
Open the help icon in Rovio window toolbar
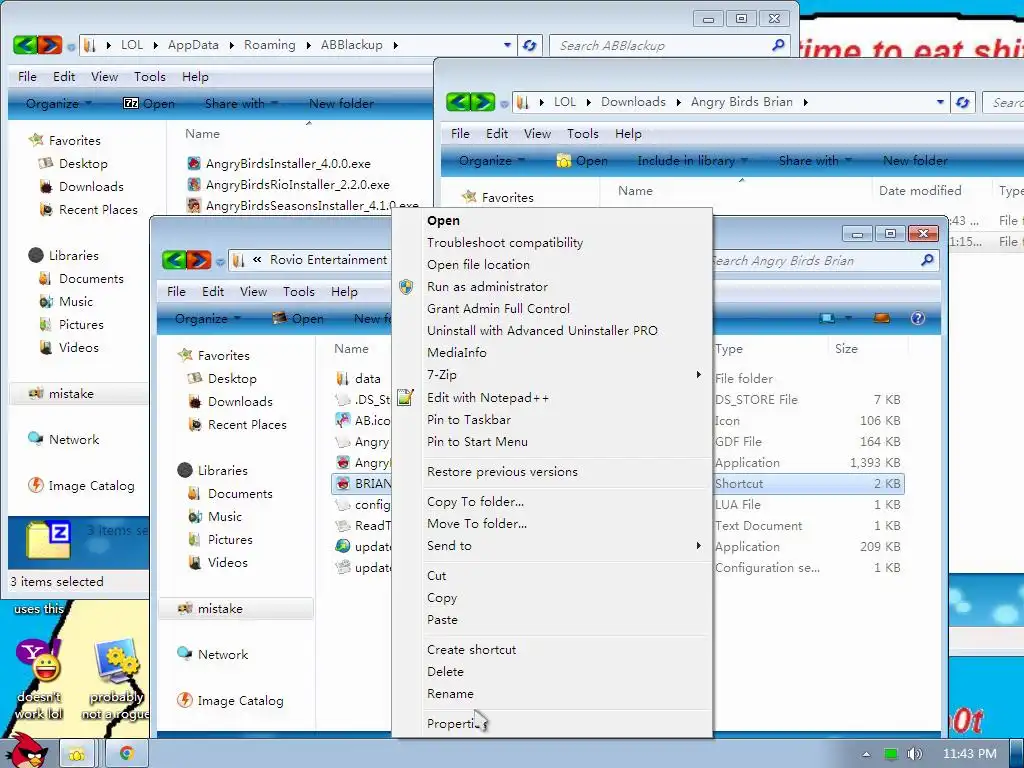coord(918,318)
